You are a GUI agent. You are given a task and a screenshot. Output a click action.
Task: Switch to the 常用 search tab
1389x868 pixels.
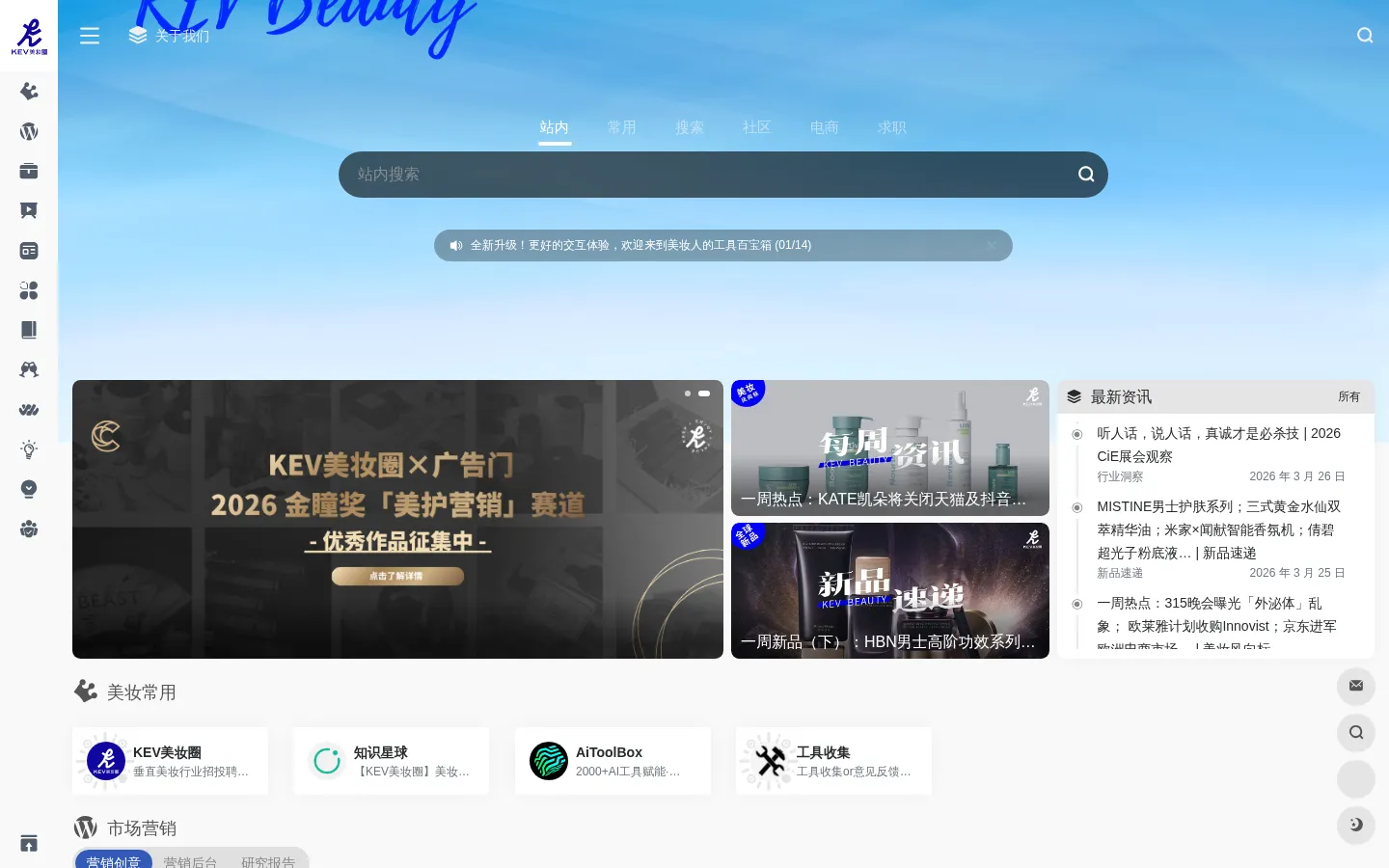[622, 127]
